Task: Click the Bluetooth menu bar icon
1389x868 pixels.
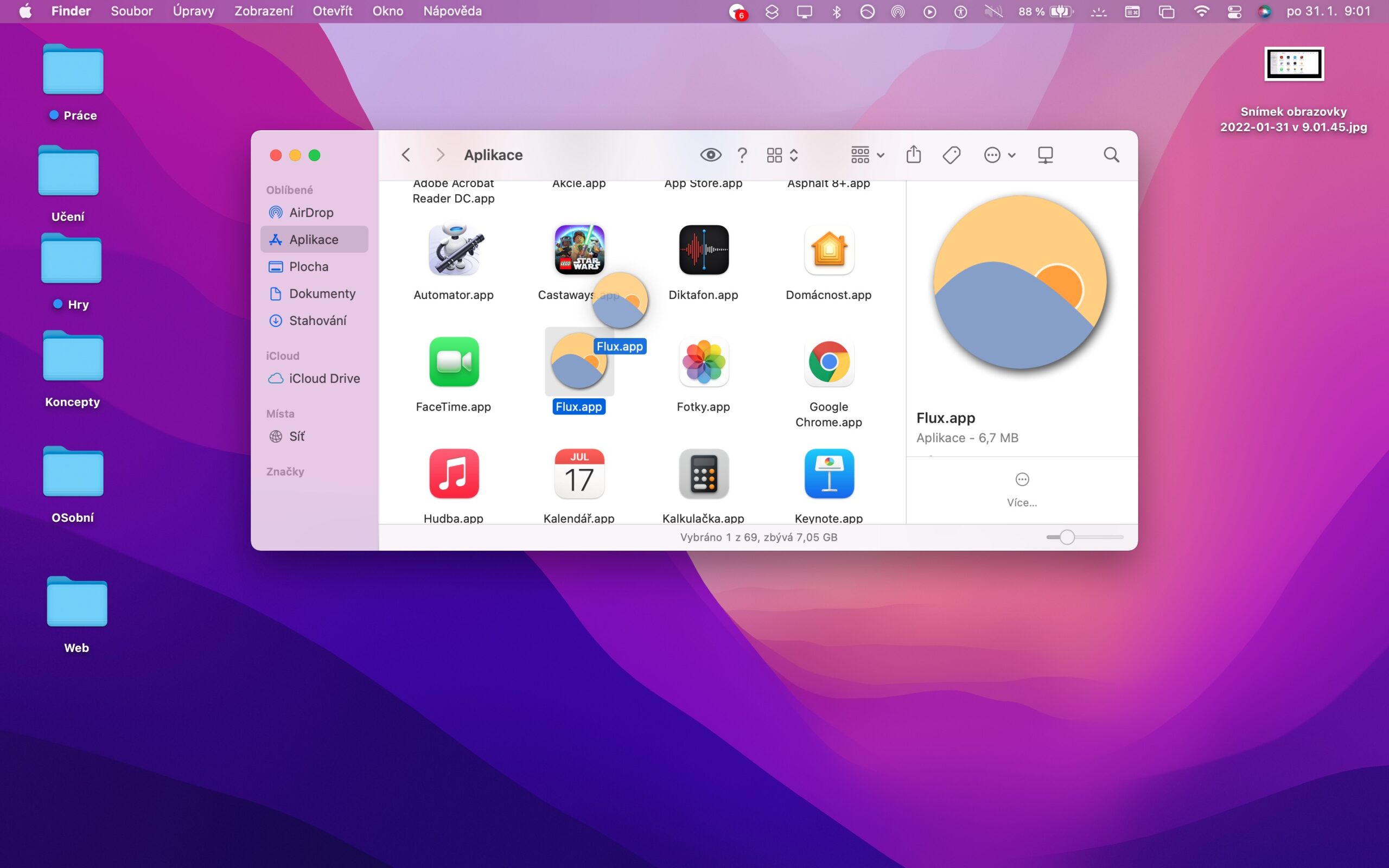Action: pos(836,11)
